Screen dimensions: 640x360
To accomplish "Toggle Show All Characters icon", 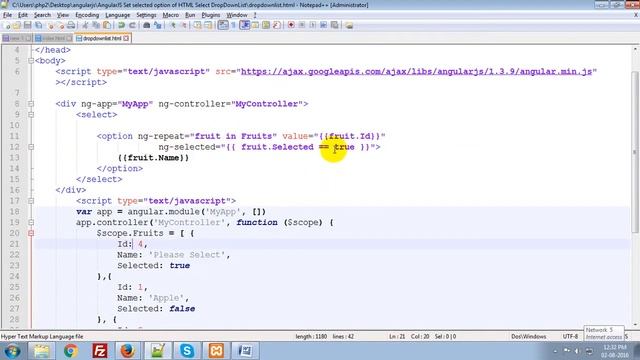I will click(233, 25).
